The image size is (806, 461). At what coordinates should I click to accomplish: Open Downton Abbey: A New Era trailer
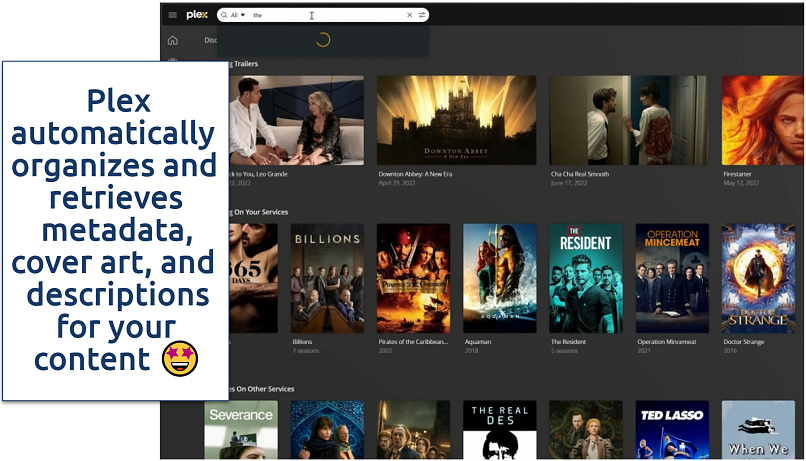[456, 120]
